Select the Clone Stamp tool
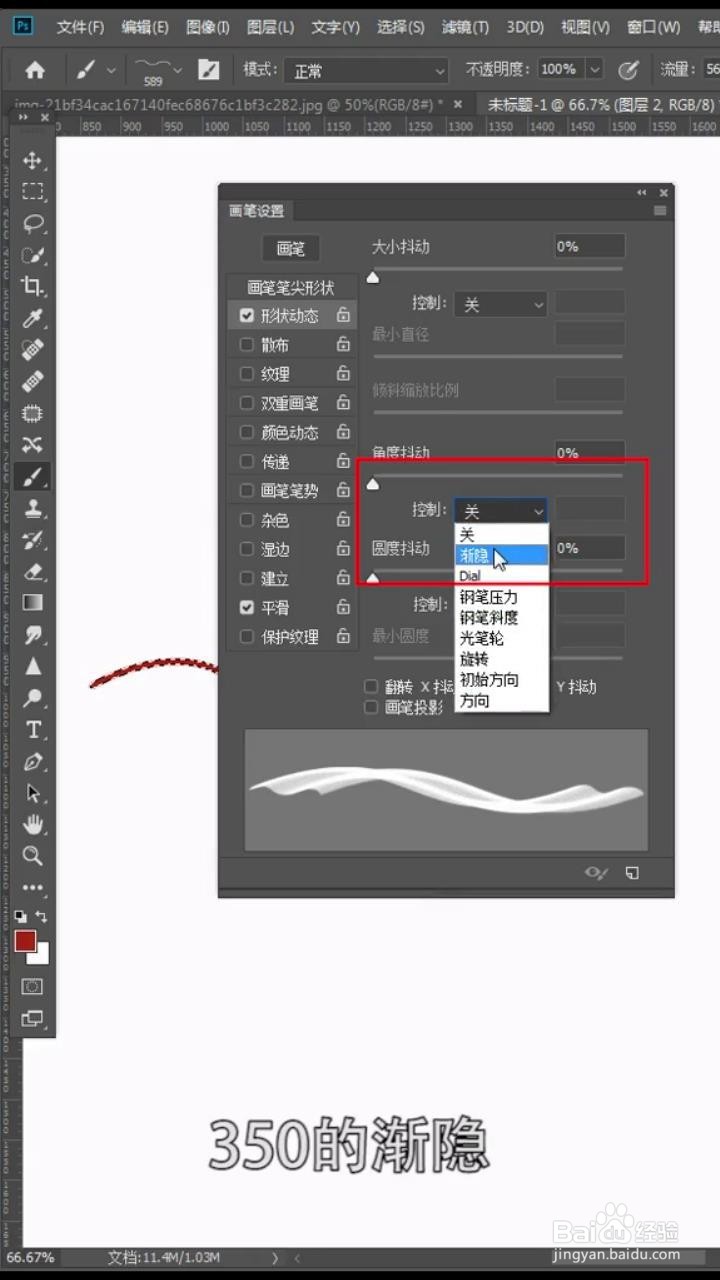The image size is (720, 1280). [33, 508]
